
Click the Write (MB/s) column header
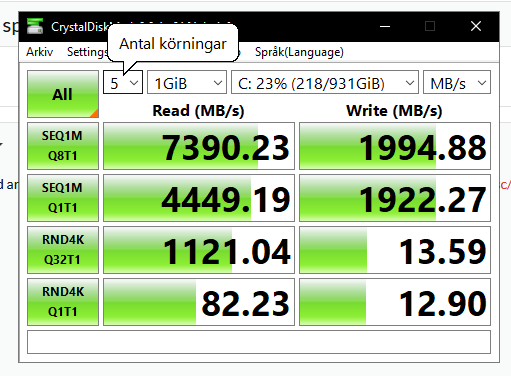pyautogui.click(x=394, y=111)
